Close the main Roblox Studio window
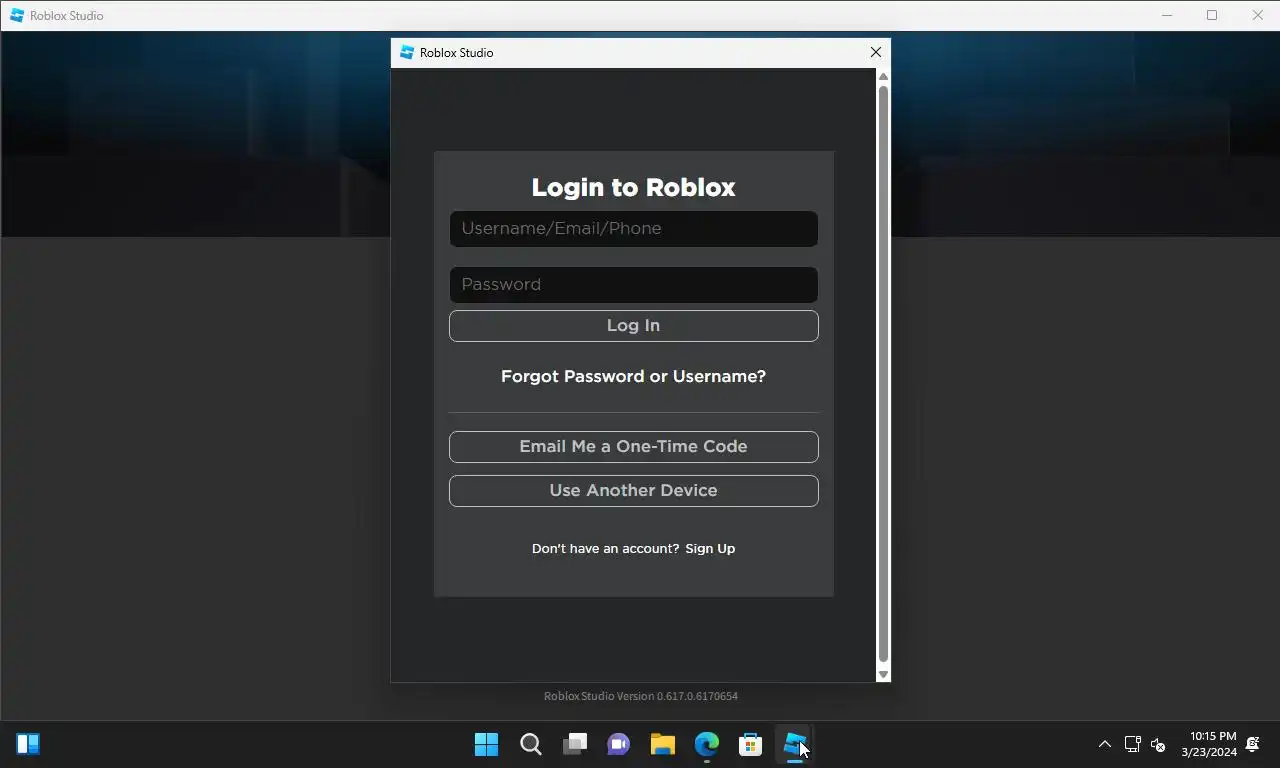Screen dimensions: 1280x768 1258,15
